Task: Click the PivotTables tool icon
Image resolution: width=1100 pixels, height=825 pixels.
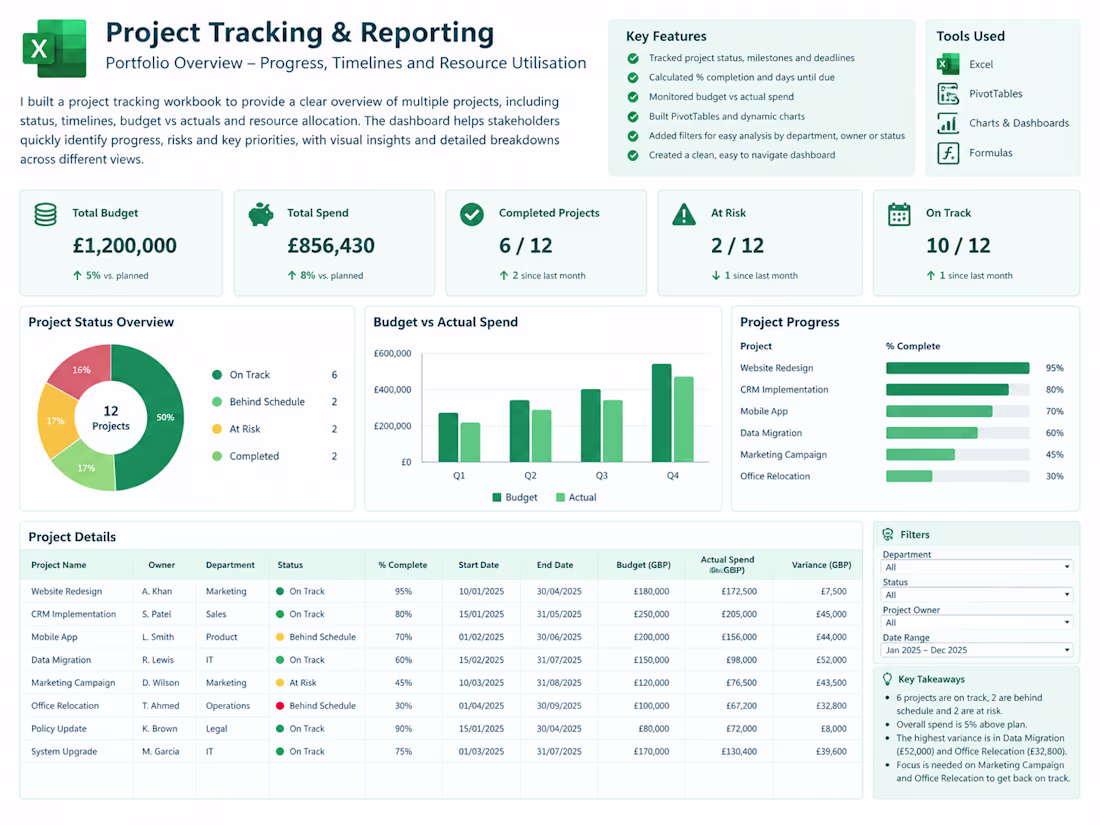Action: pyautogui.click(x=948, y=93)
